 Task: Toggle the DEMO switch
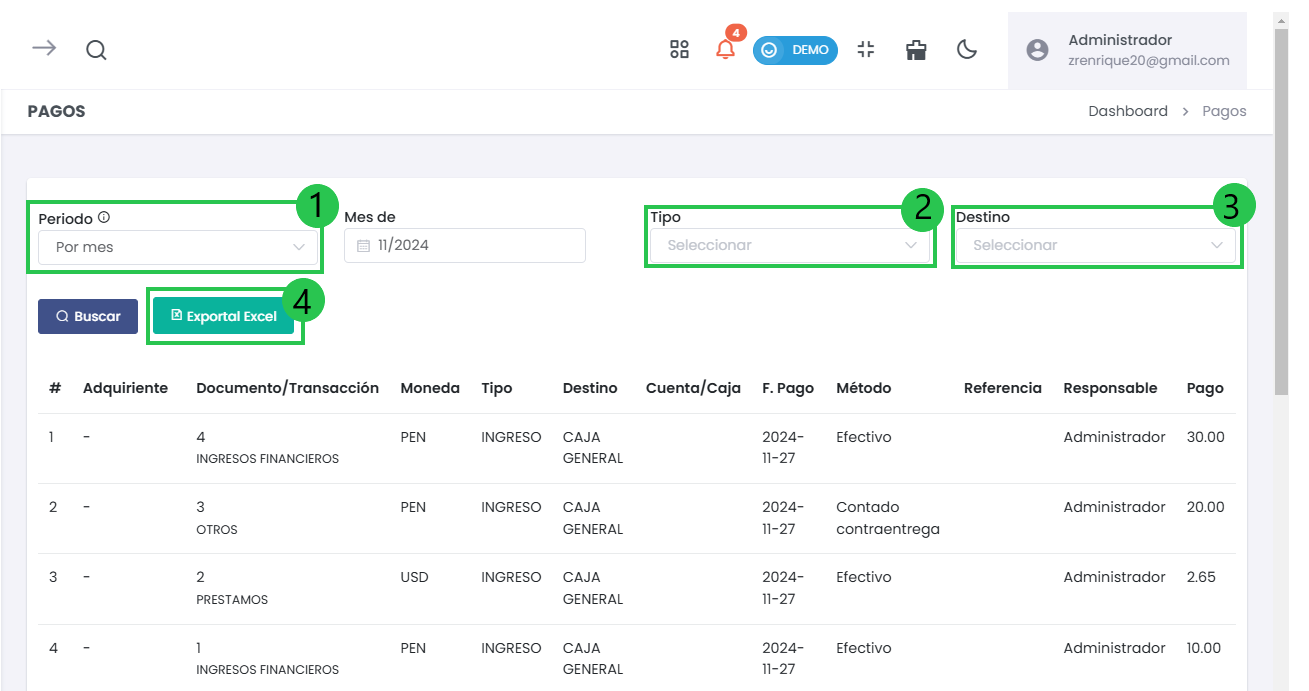coord(795,50)
